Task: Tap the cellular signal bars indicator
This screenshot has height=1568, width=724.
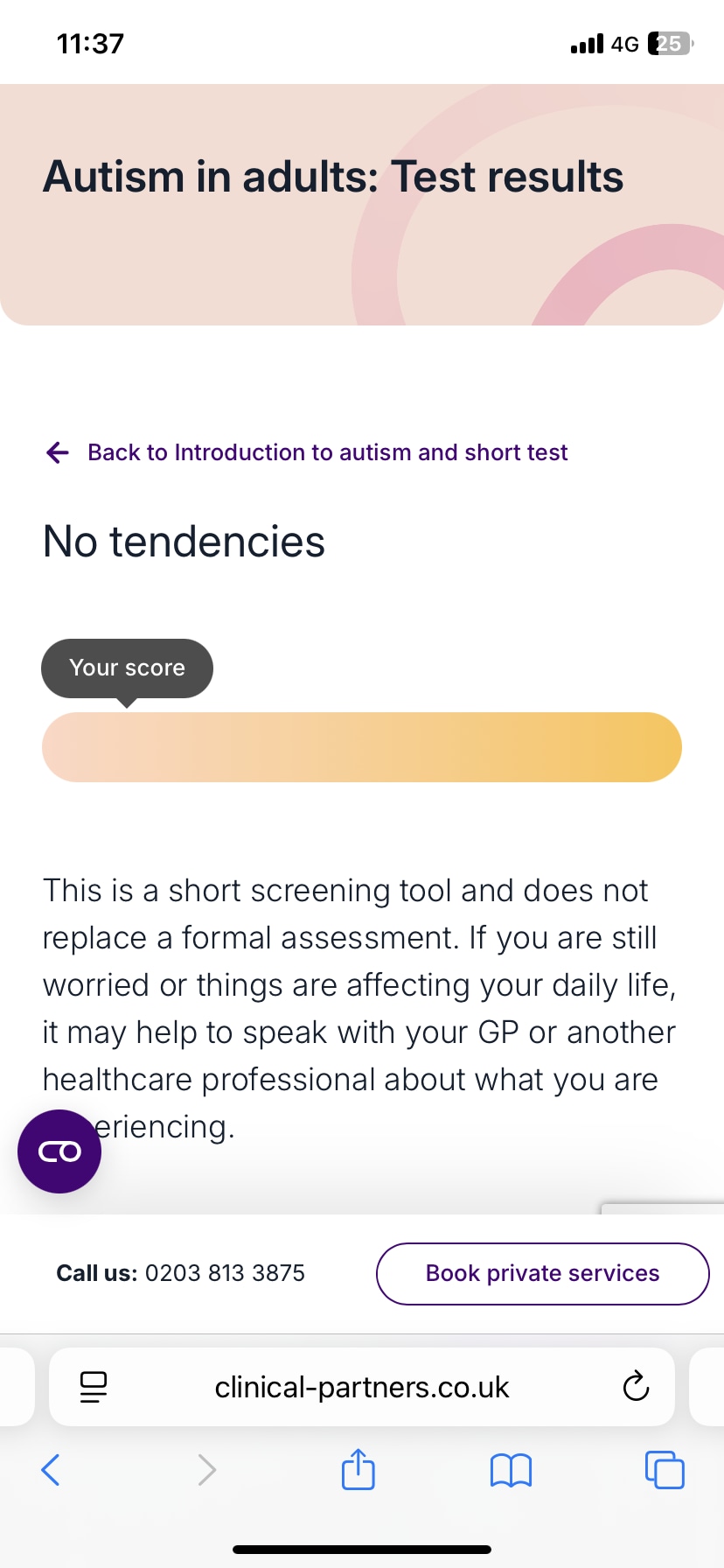Action: click(x=587, y=44)
